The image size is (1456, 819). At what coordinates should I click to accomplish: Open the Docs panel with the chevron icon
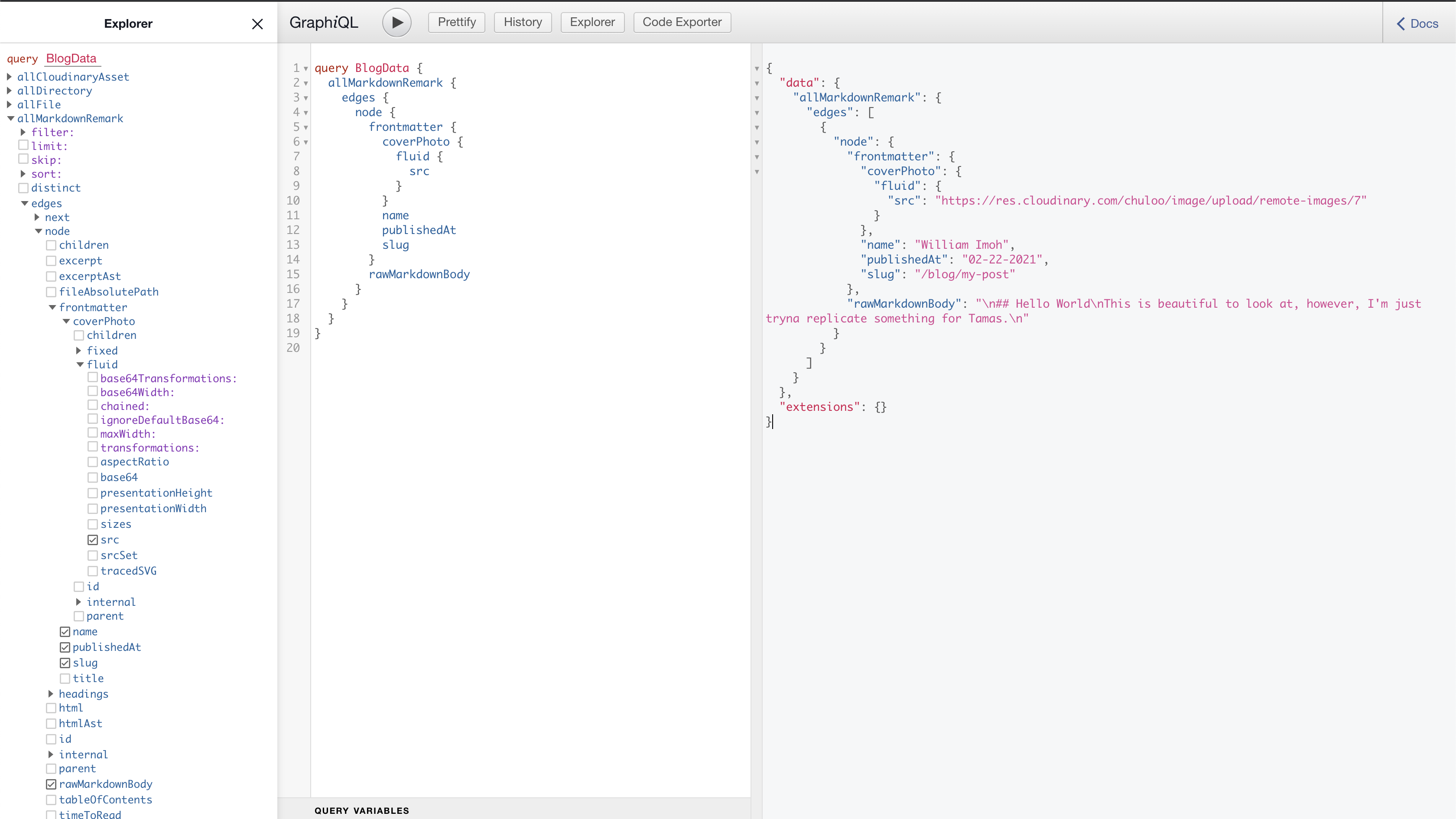(1401, 23)
